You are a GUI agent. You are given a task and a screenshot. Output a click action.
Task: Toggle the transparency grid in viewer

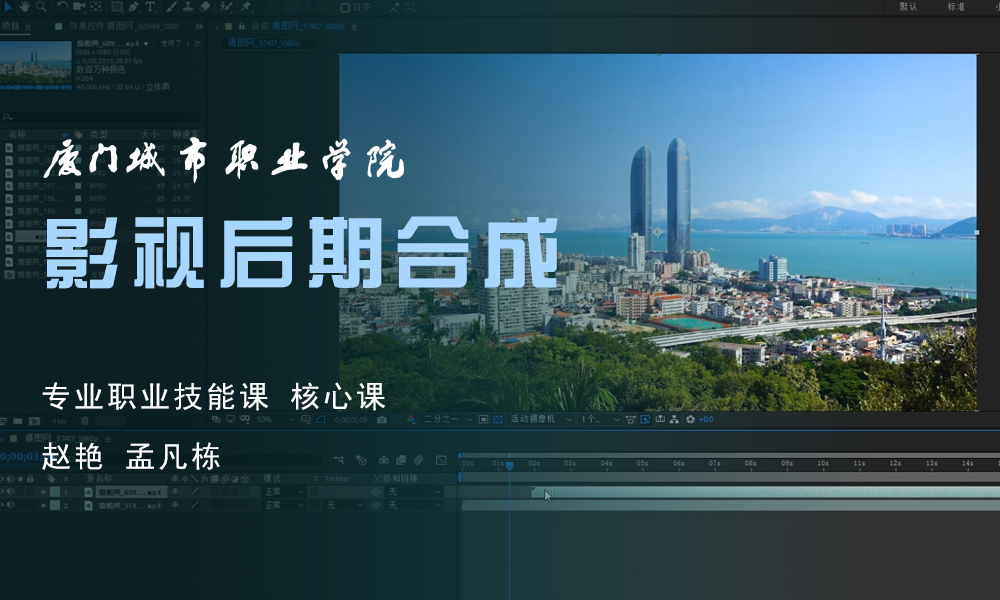(x=498, y=419)
